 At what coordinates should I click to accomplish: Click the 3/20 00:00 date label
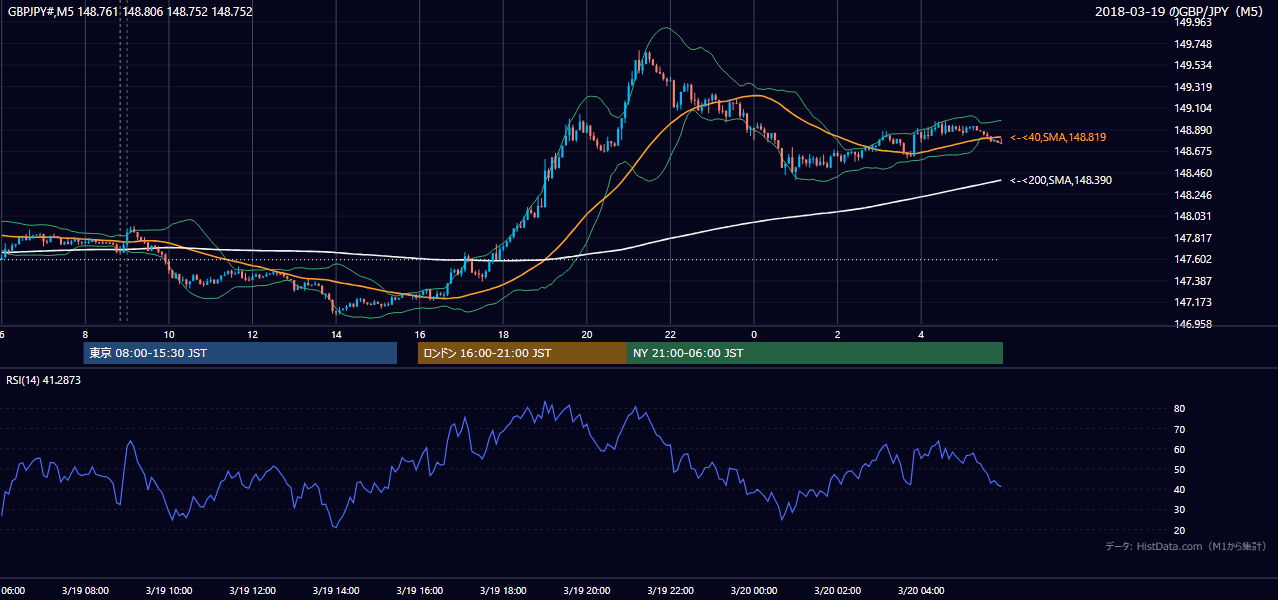pos(754,590)
